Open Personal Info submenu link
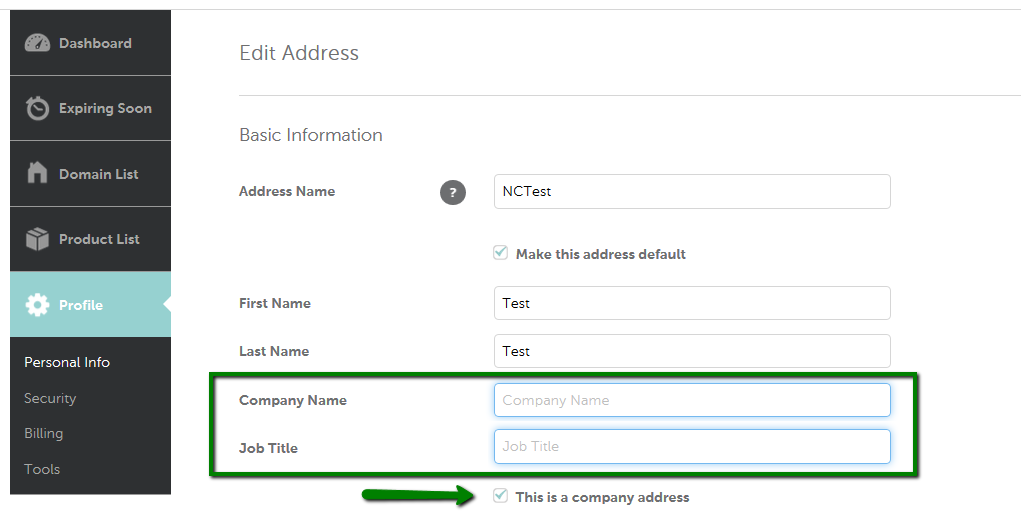1021x525 pixels. coord(67,362)
